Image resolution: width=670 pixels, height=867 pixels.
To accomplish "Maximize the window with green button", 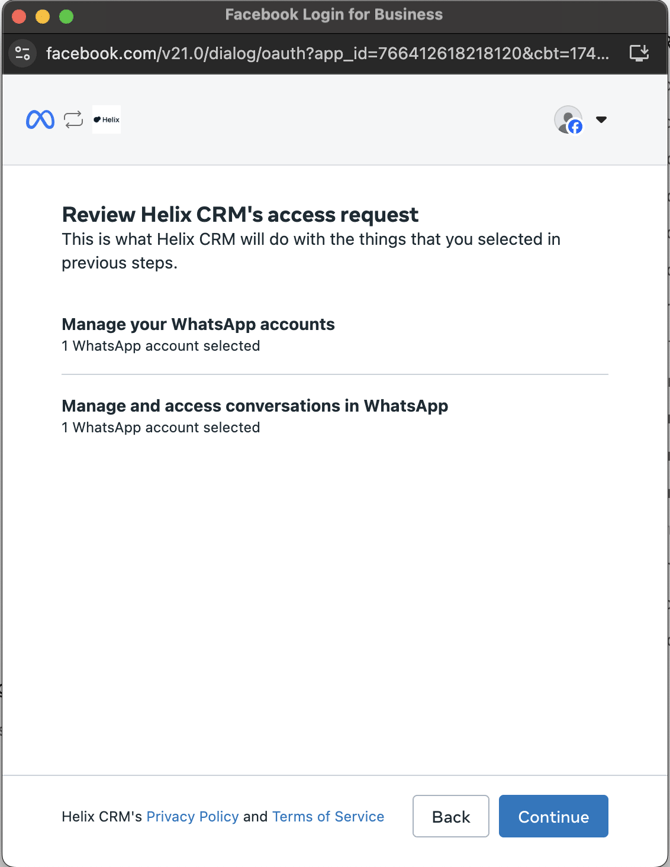I will [66, 16].
